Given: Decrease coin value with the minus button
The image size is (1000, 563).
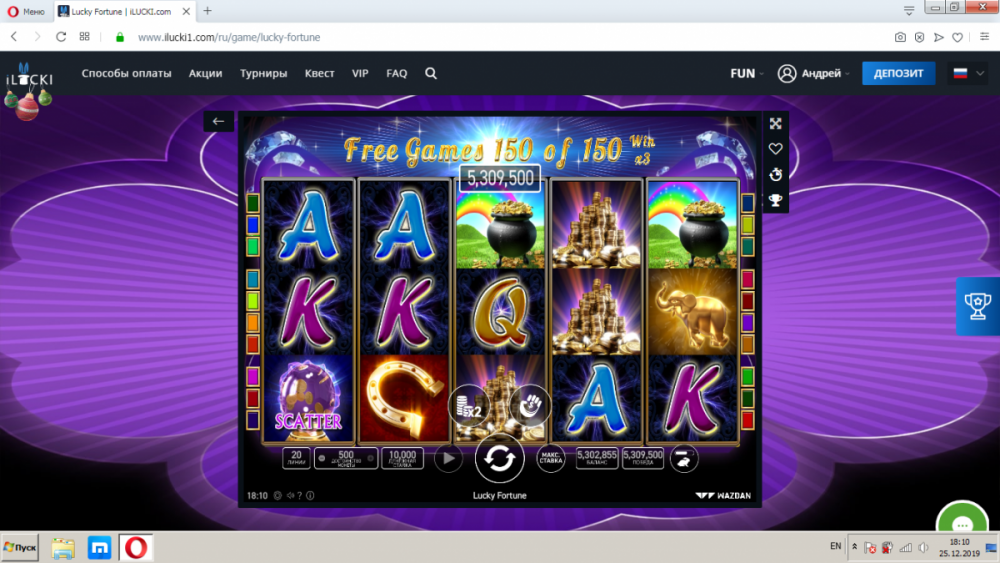Looking at the screenshot, I should click(321, 458).
